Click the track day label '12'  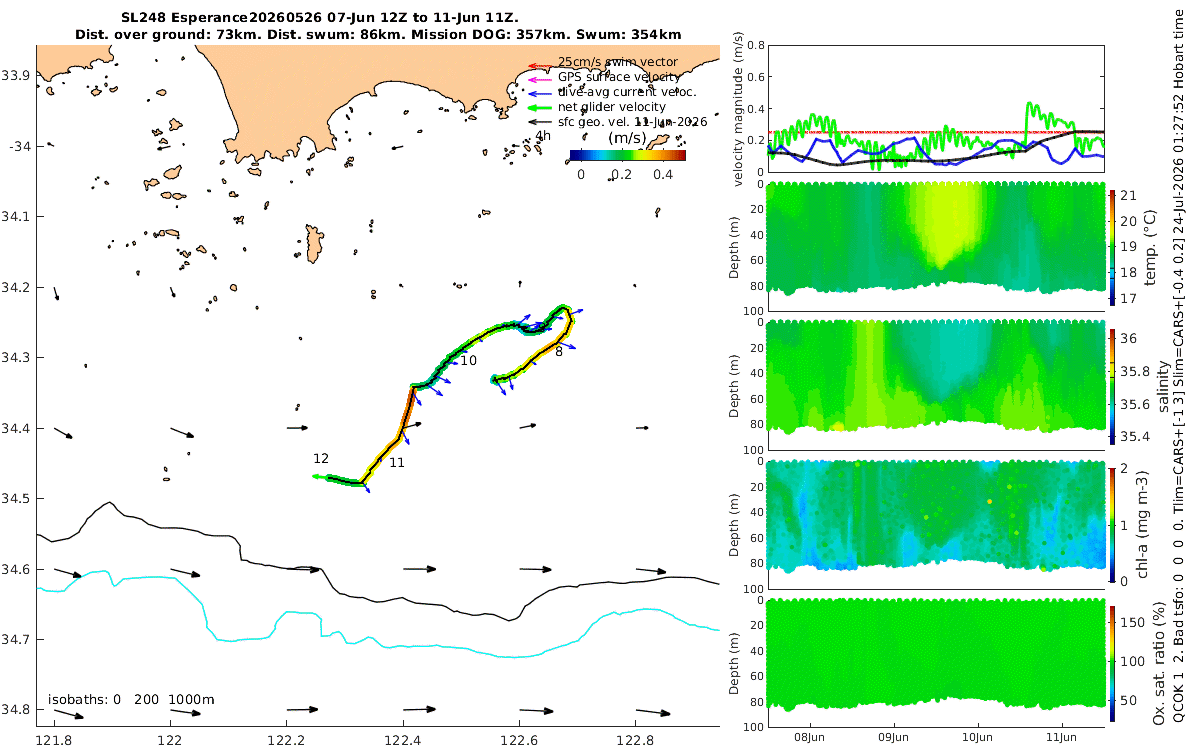321,458
